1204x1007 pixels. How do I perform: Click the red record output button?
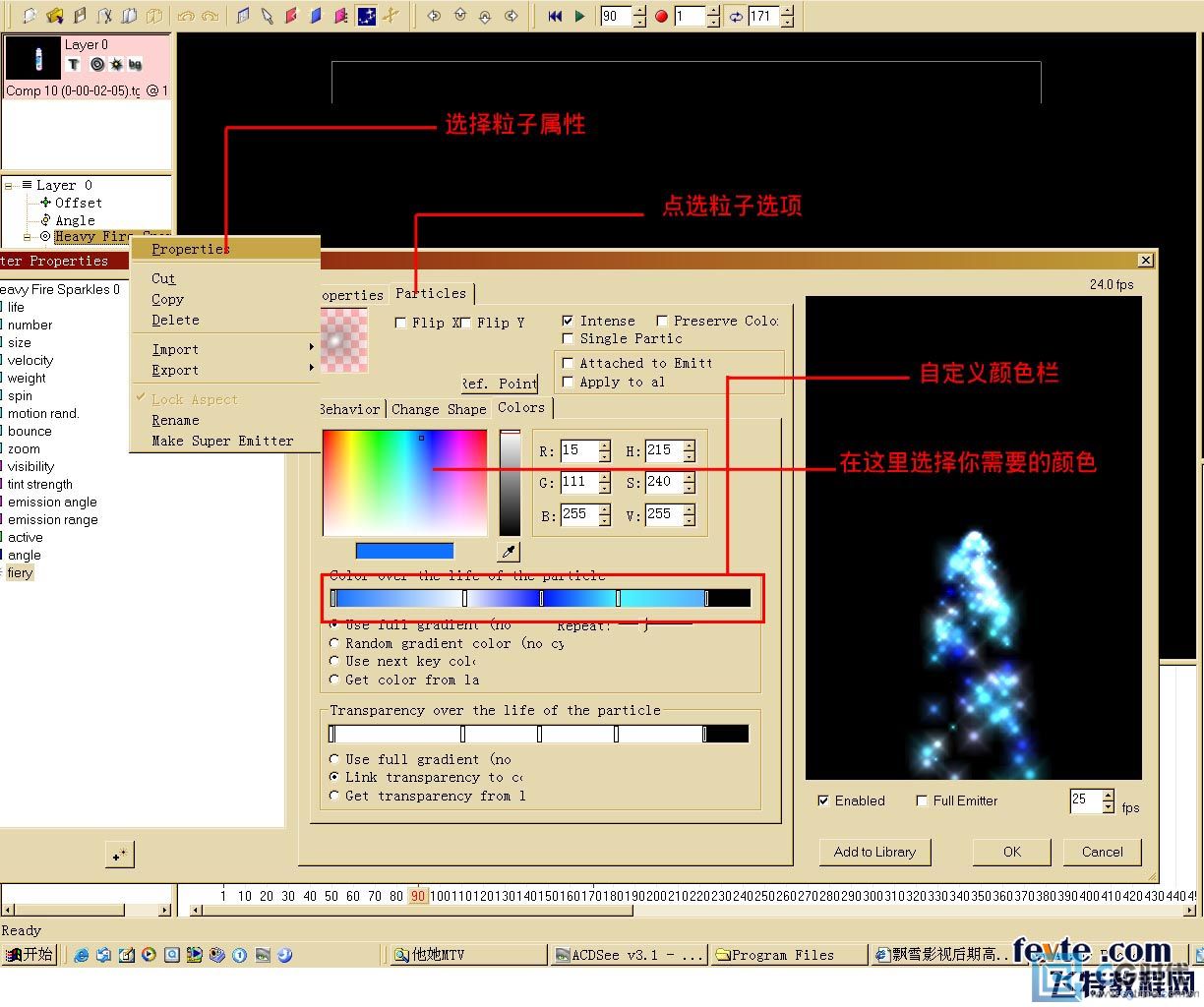[661, 16]
